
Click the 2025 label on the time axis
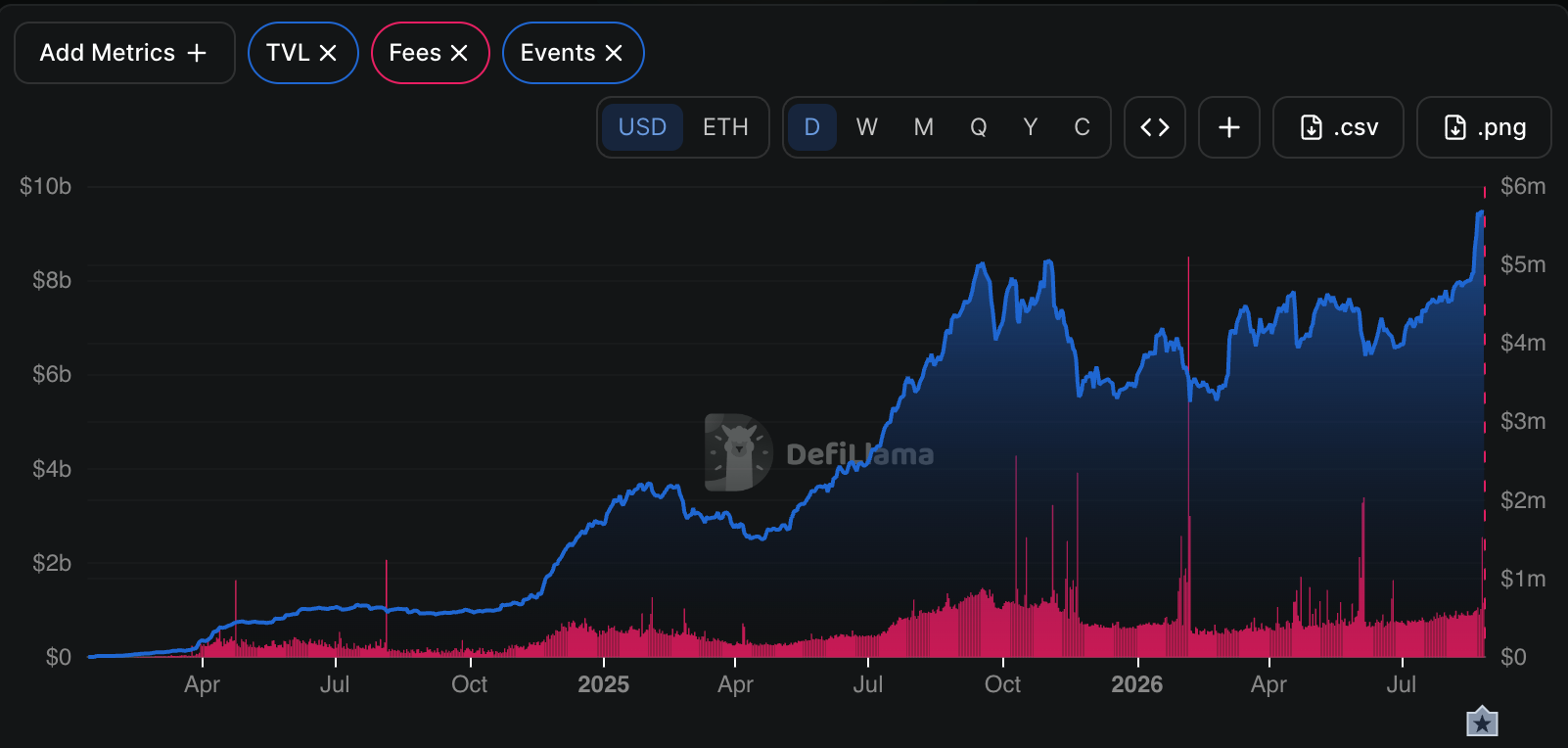pos(604,684)
